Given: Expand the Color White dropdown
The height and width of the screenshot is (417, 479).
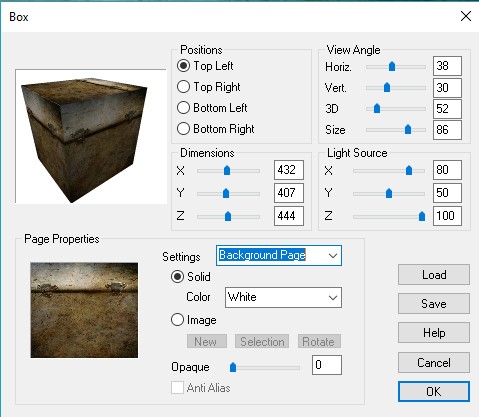Looking at the screenshot, I should tap(283, 297).
